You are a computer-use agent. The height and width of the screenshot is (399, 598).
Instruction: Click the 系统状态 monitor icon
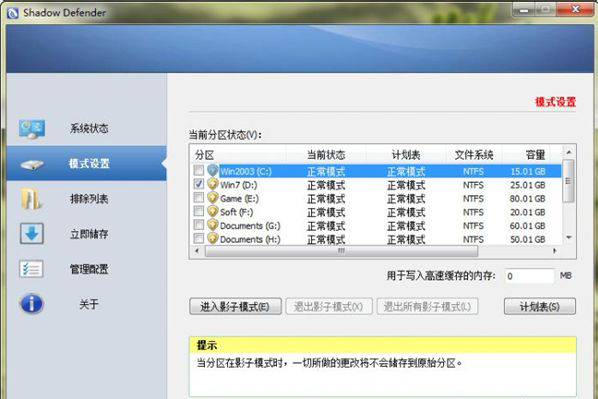(32, 129)
